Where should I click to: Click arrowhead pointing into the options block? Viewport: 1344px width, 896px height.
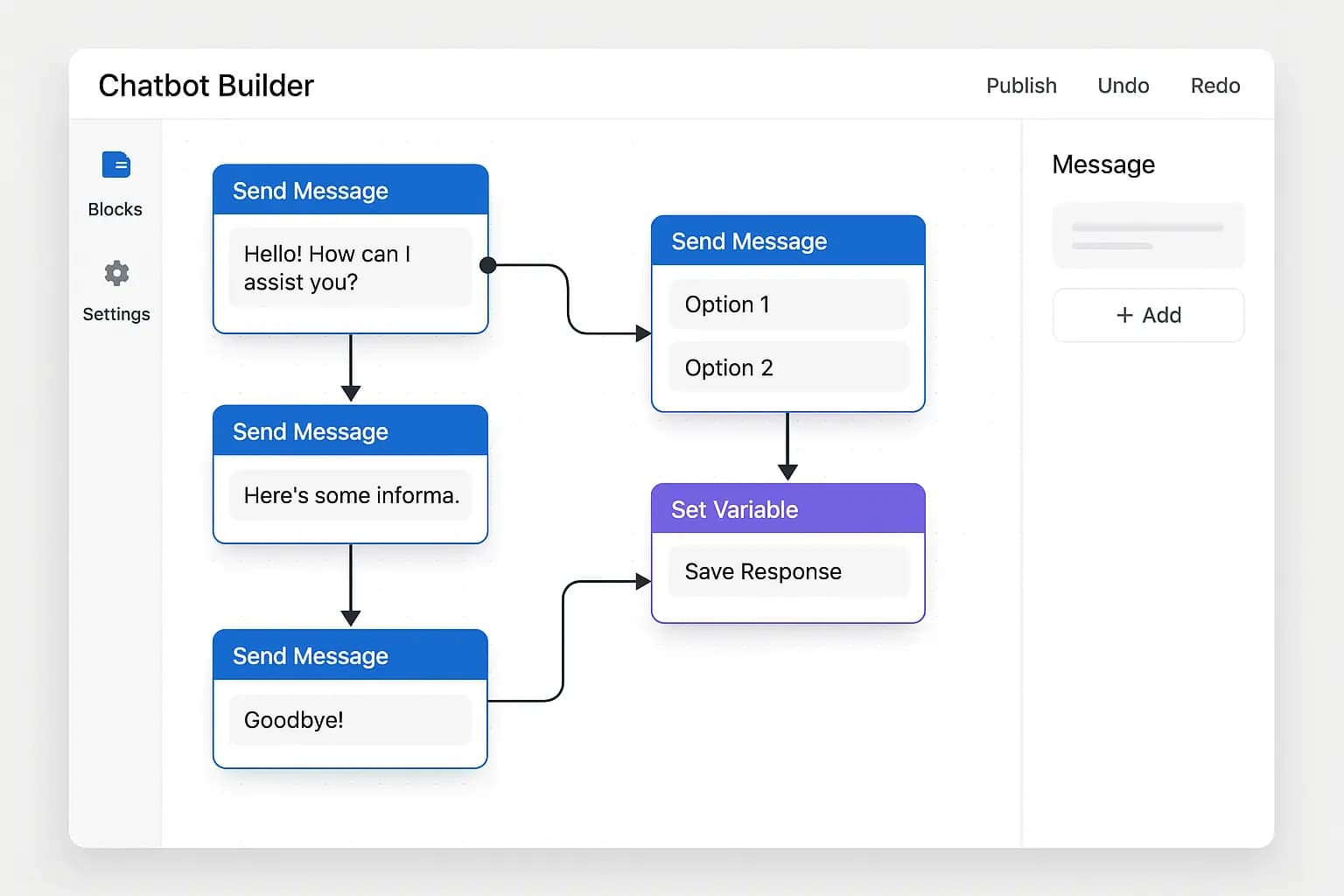click(643, 333)
